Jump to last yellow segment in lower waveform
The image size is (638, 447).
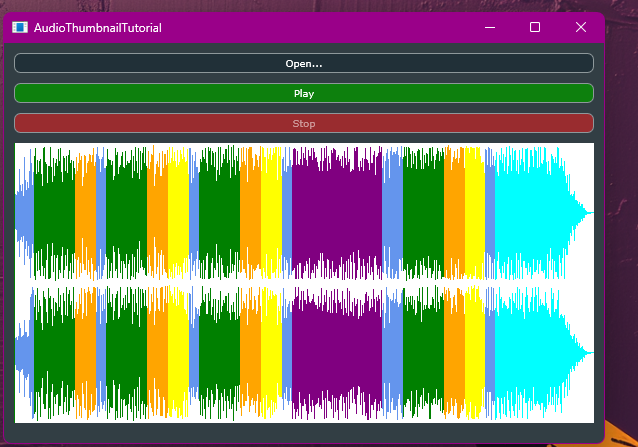point(473,352)
